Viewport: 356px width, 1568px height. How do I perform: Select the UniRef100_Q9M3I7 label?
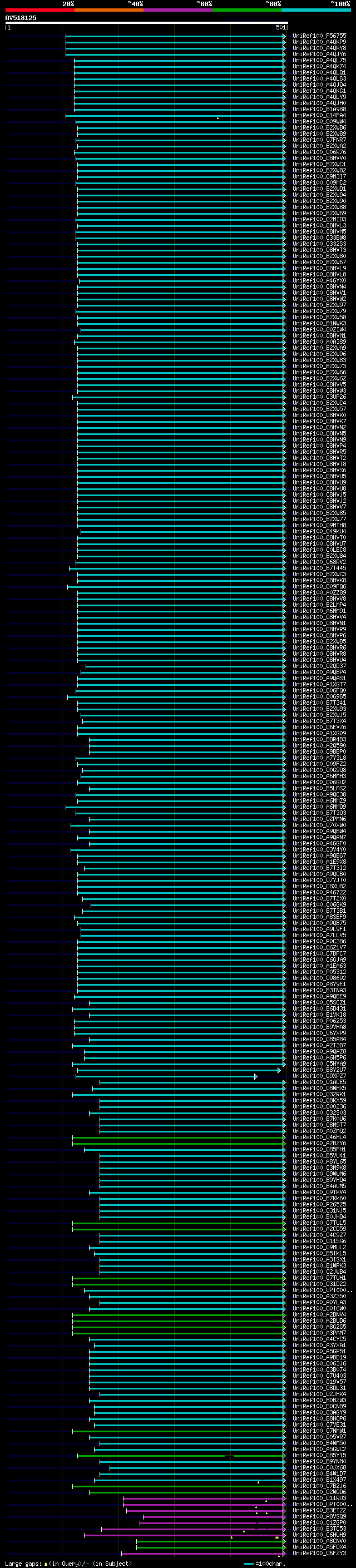click(x=319, y=176)
